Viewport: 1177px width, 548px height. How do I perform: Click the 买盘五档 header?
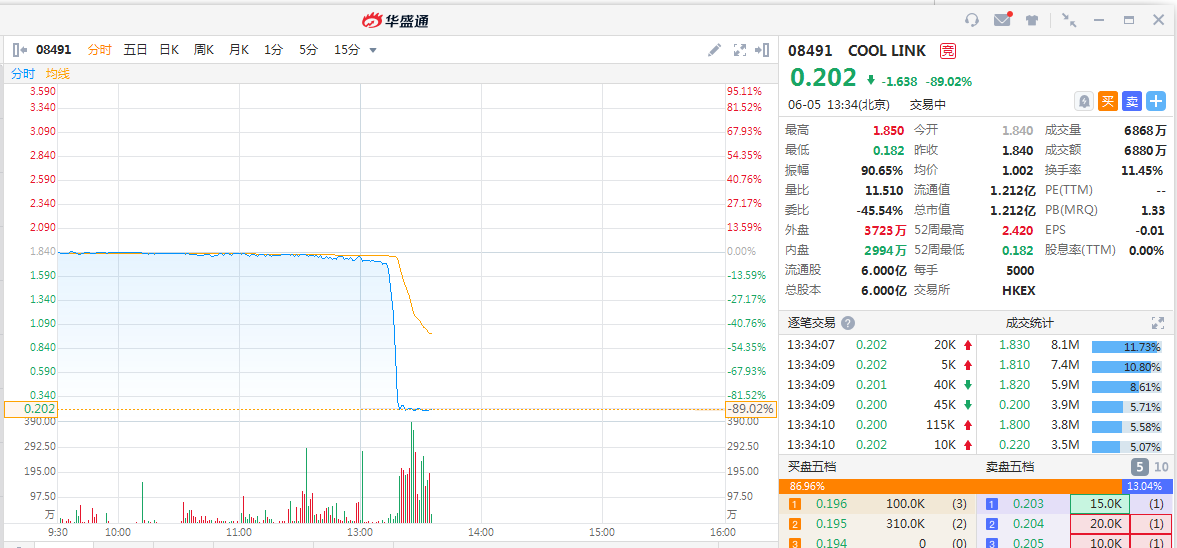pos(811,467)
